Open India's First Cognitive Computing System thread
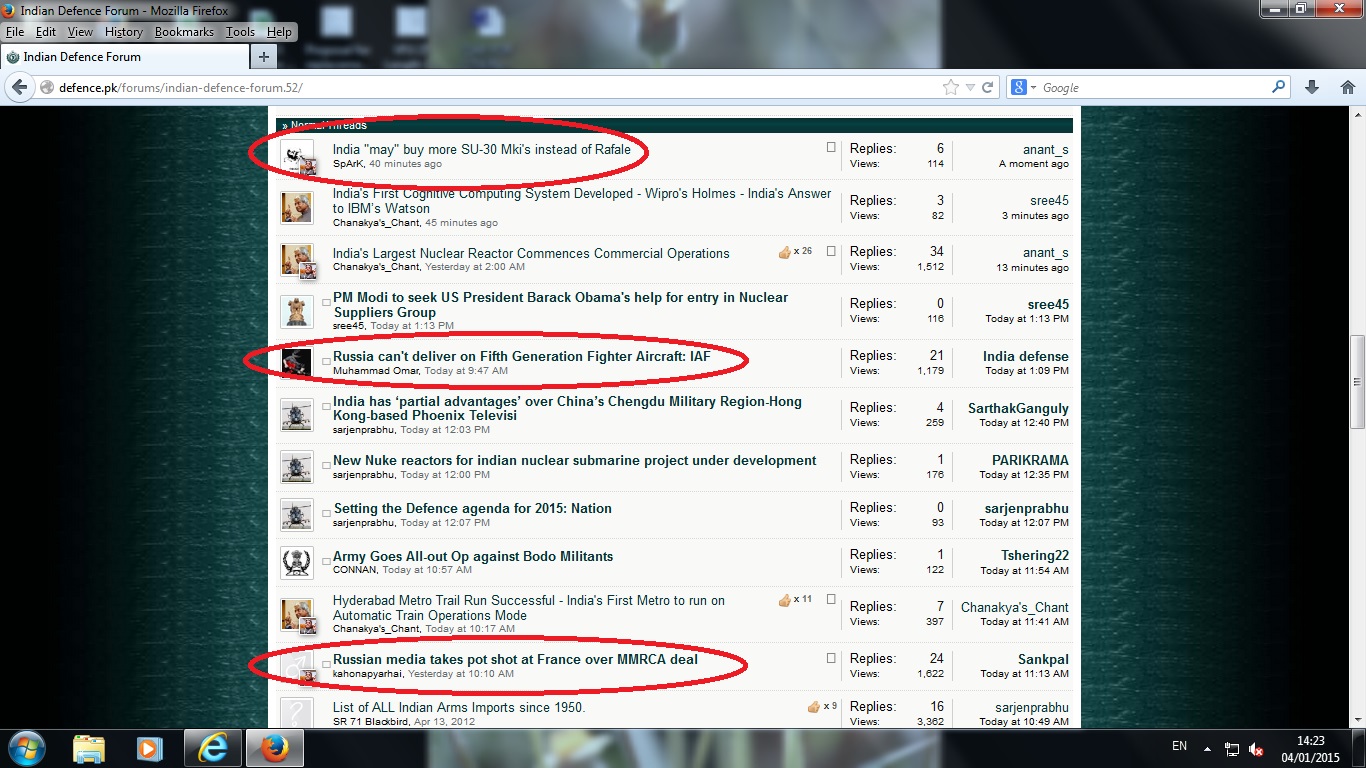 click(x=582, y=201)
